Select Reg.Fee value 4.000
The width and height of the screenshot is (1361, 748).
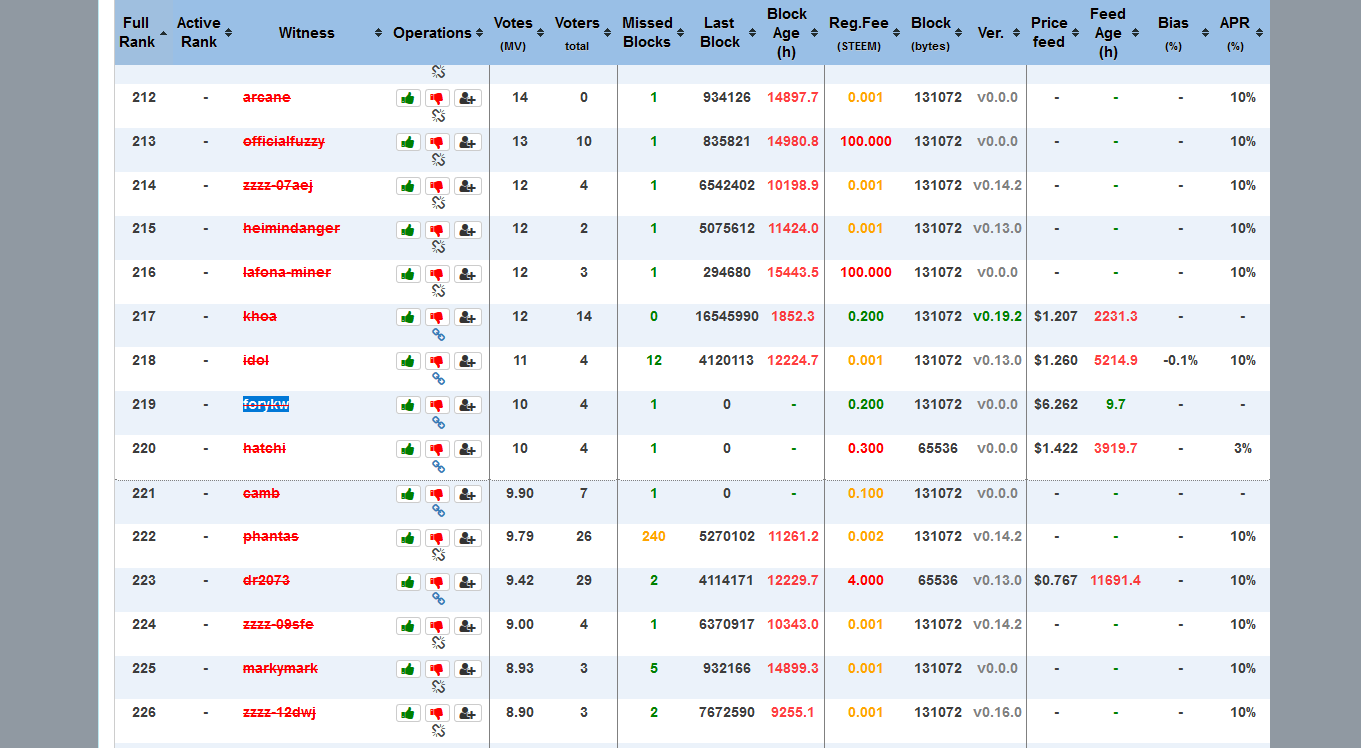point(866,580)
